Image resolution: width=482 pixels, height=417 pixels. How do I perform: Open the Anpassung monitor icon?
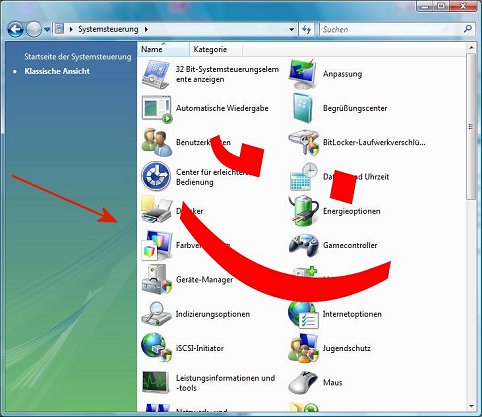click(303, 74)
